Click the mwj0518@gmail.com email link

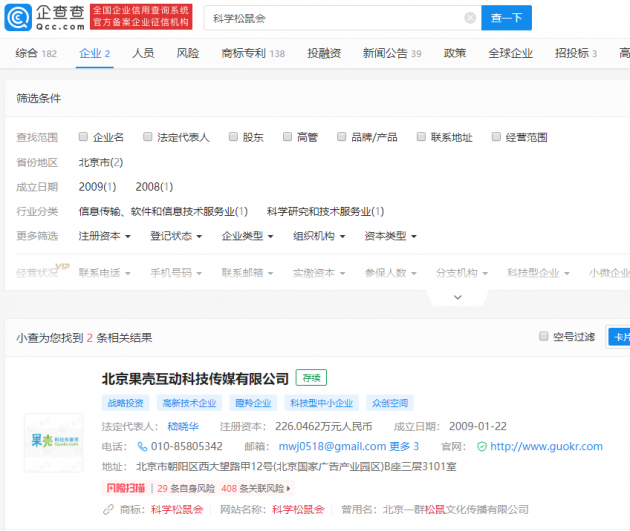332,446
